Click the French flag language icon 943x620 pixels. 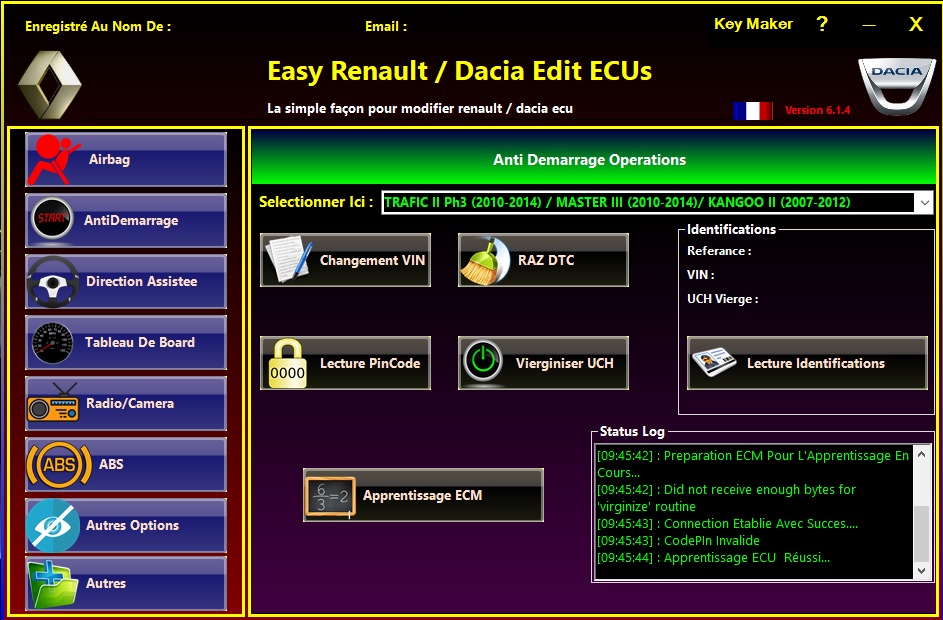coord(752,111)
